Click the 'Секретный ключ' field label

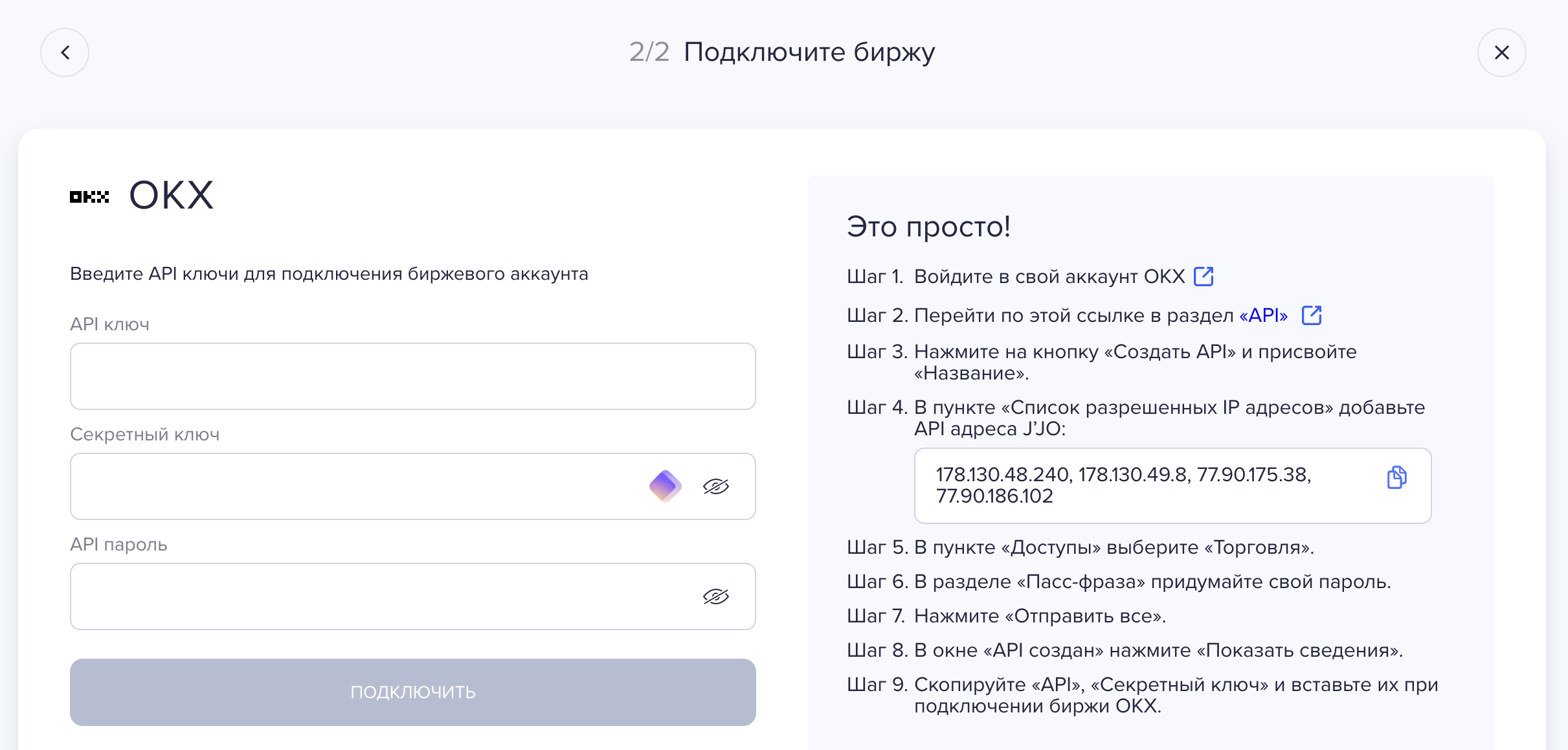(145, 434)
